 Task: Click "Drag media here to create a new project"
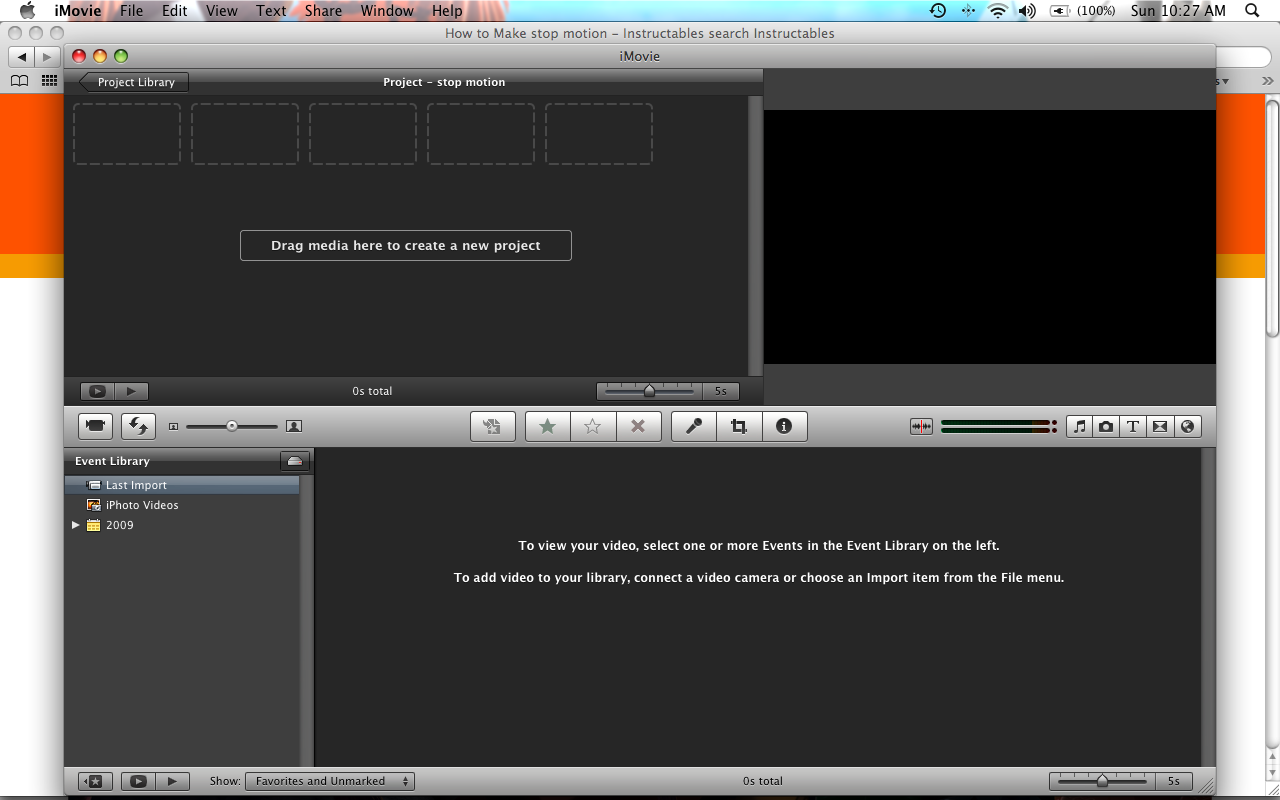click(406, 246)
